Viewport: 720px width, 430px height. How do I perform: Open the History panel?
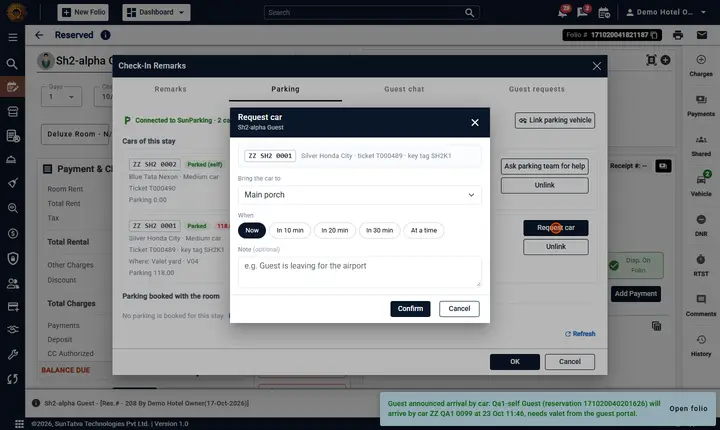[701, 345]
